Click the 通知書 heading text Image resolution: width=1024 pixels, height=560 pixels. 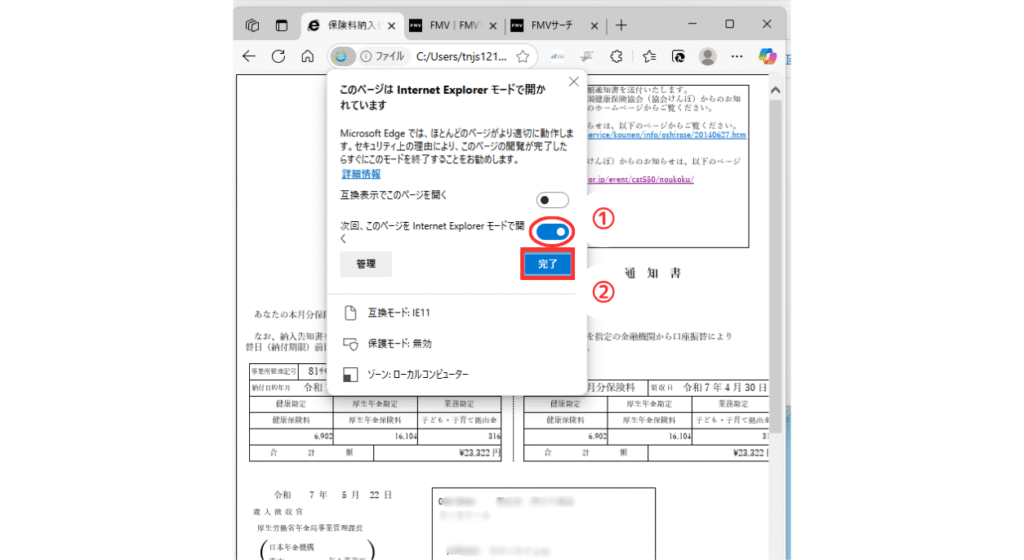coord(653,273)
